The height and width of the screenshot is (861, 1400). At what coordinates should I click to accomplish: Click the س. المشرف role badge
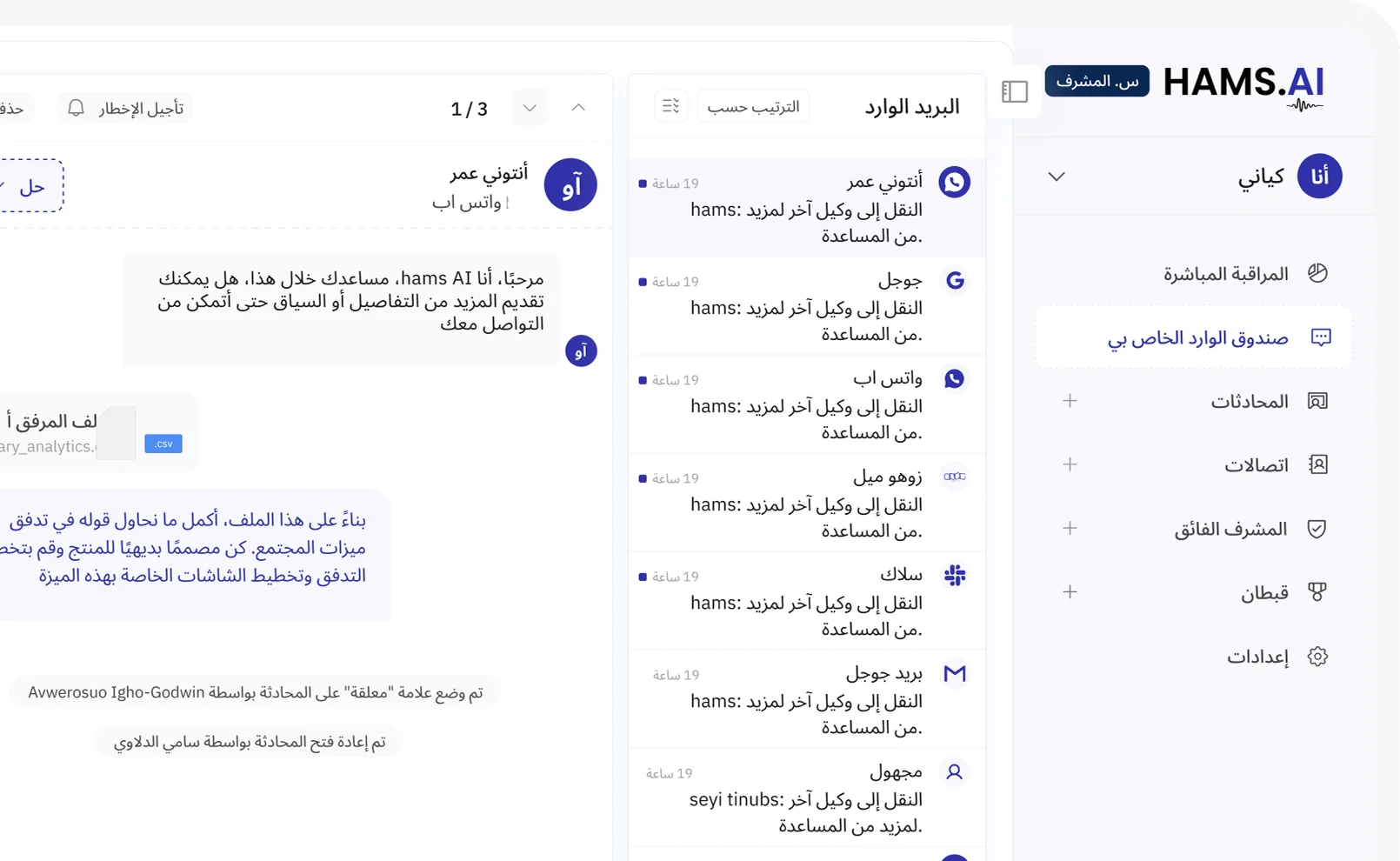[x=1097, y=81]
